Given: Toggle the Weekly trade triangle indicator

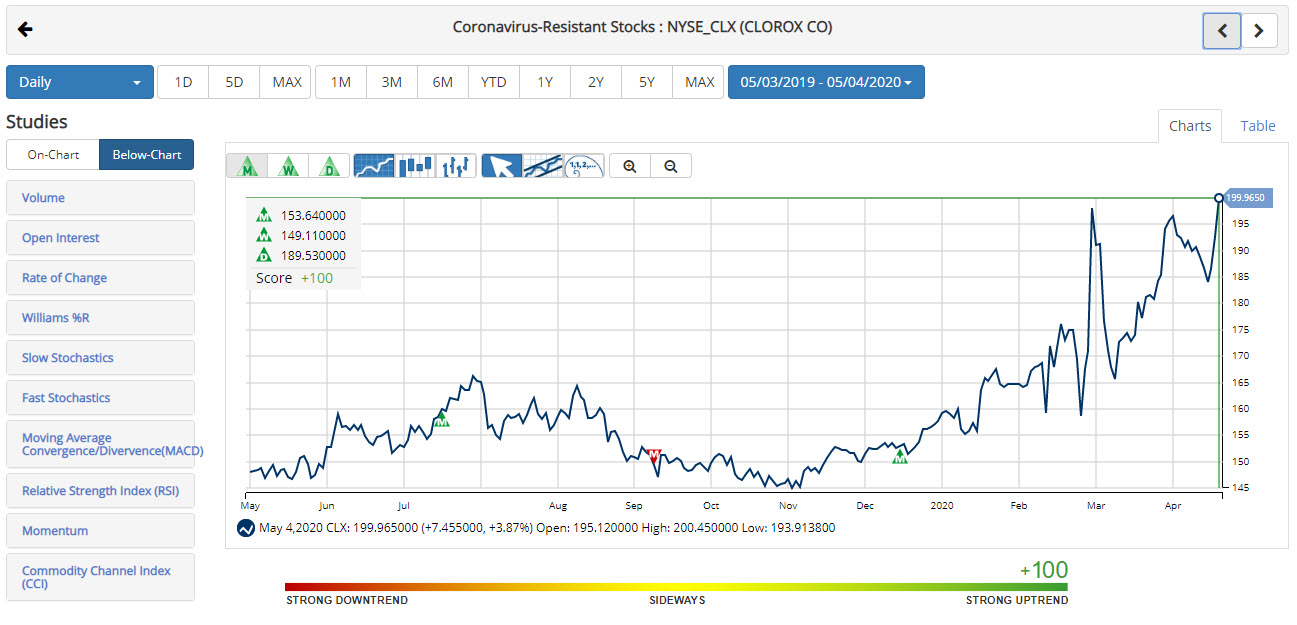Looking at the screenshot, I should click(x=288, y=166).
